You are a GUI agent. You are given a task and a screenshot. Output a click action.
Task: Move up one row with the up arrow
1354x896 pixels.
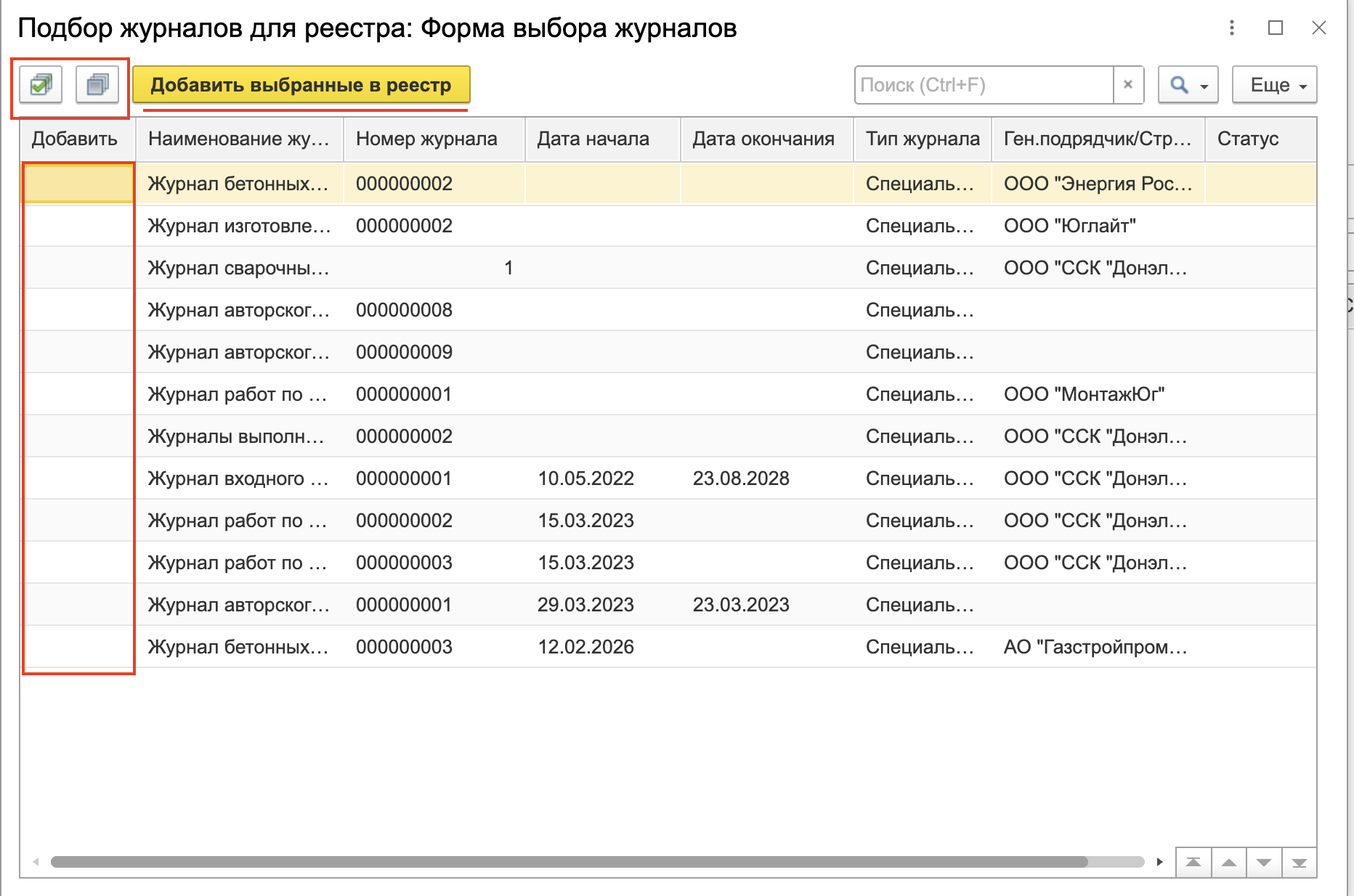click(1228, 863)
